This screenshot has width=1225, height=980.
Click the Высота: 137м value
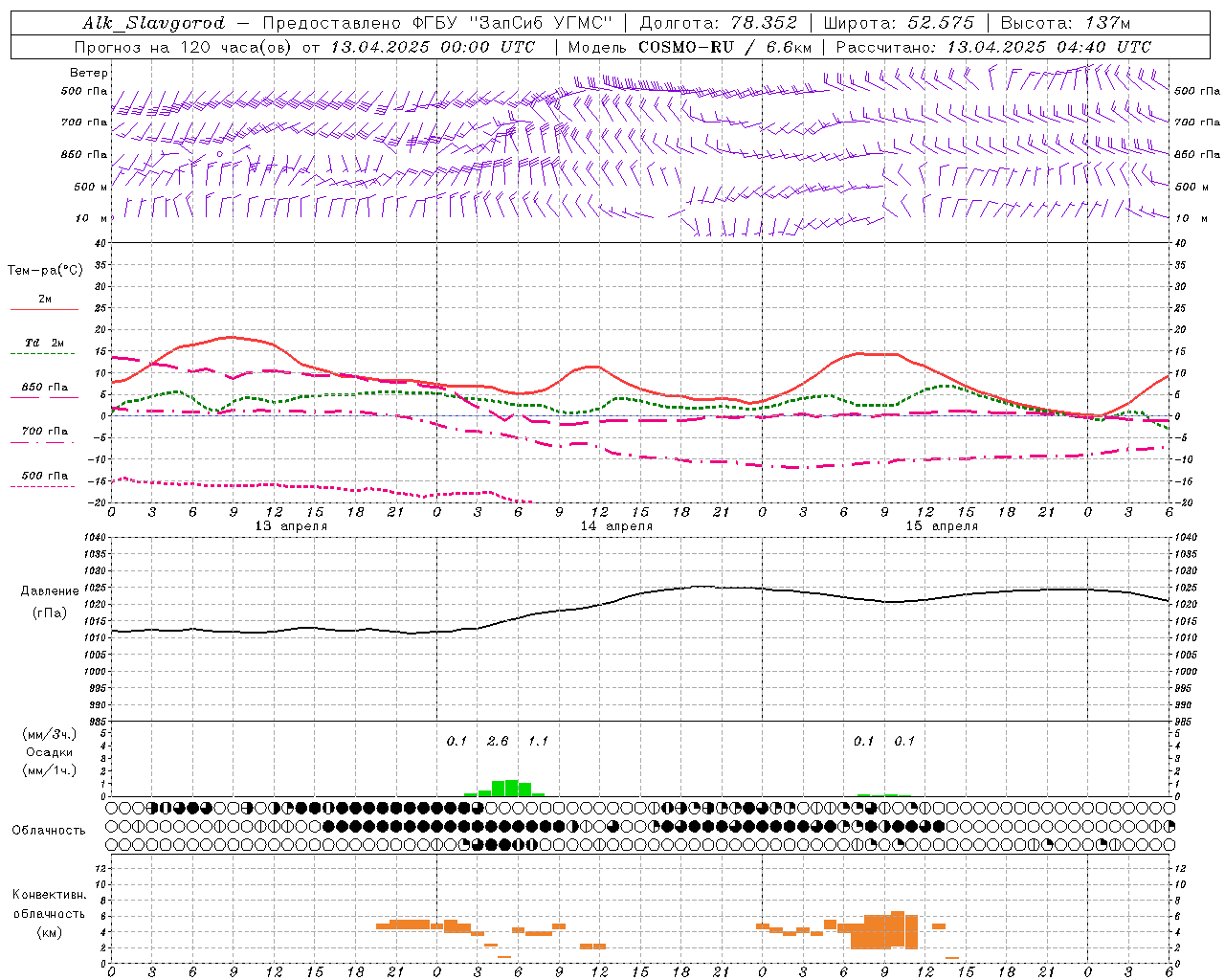(x=1065, y=23)
